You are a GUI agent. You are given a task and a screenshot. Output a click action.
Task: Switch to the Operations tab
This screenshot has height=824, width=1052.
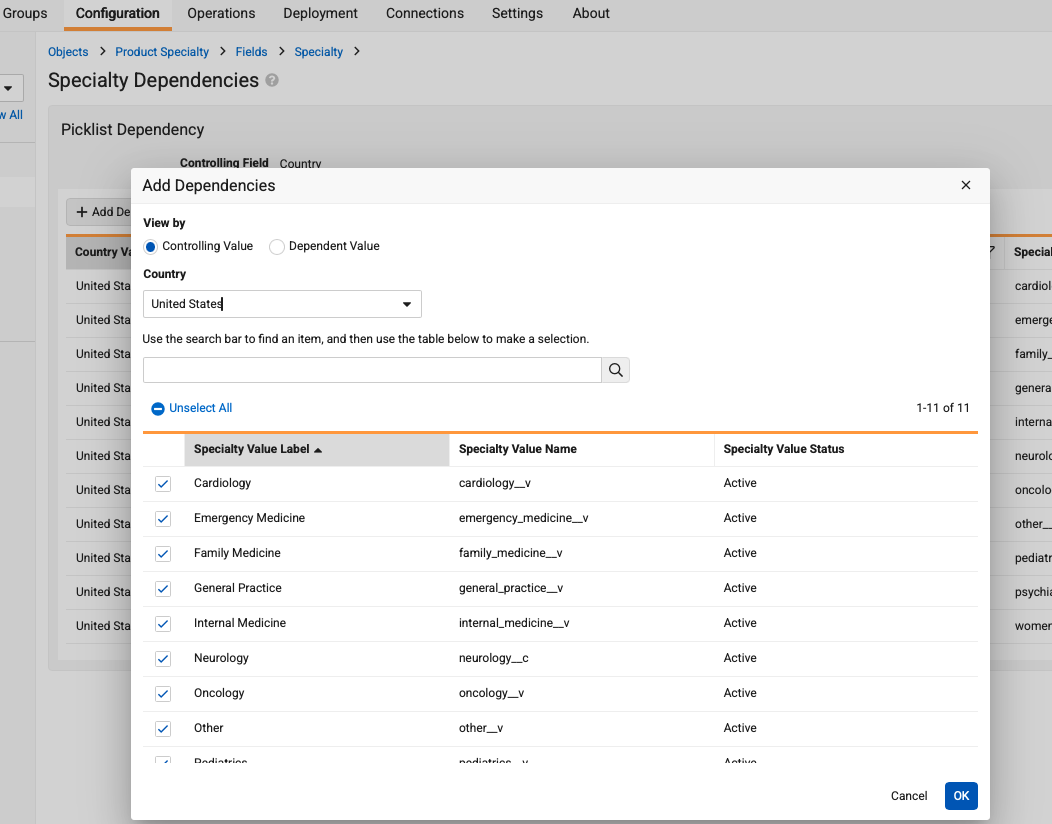tap(221, 13)
